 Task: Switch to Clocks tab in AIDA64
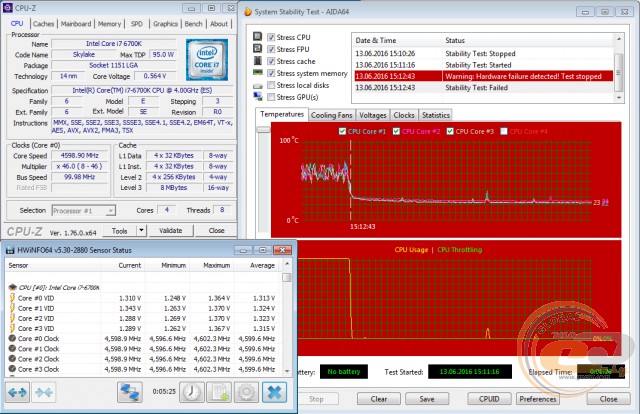click(x=404, y=115)
